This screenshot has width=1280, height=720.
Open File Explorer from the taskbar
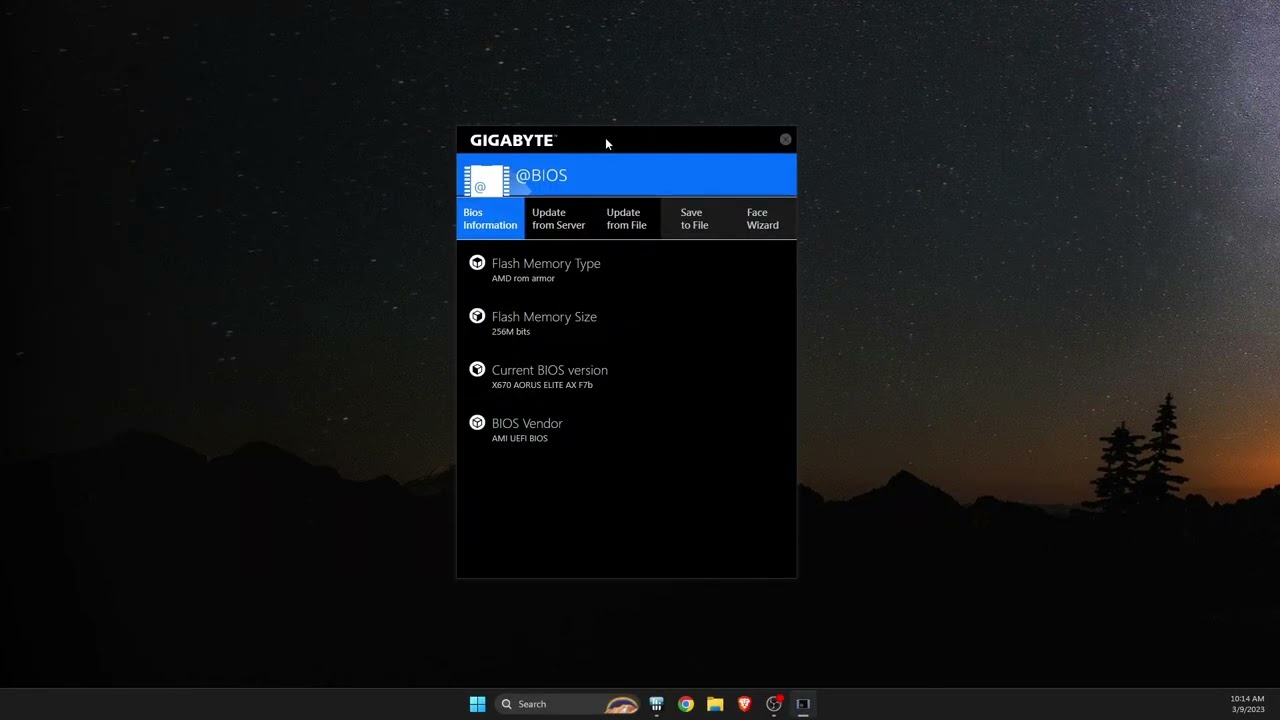click(715, 704)
